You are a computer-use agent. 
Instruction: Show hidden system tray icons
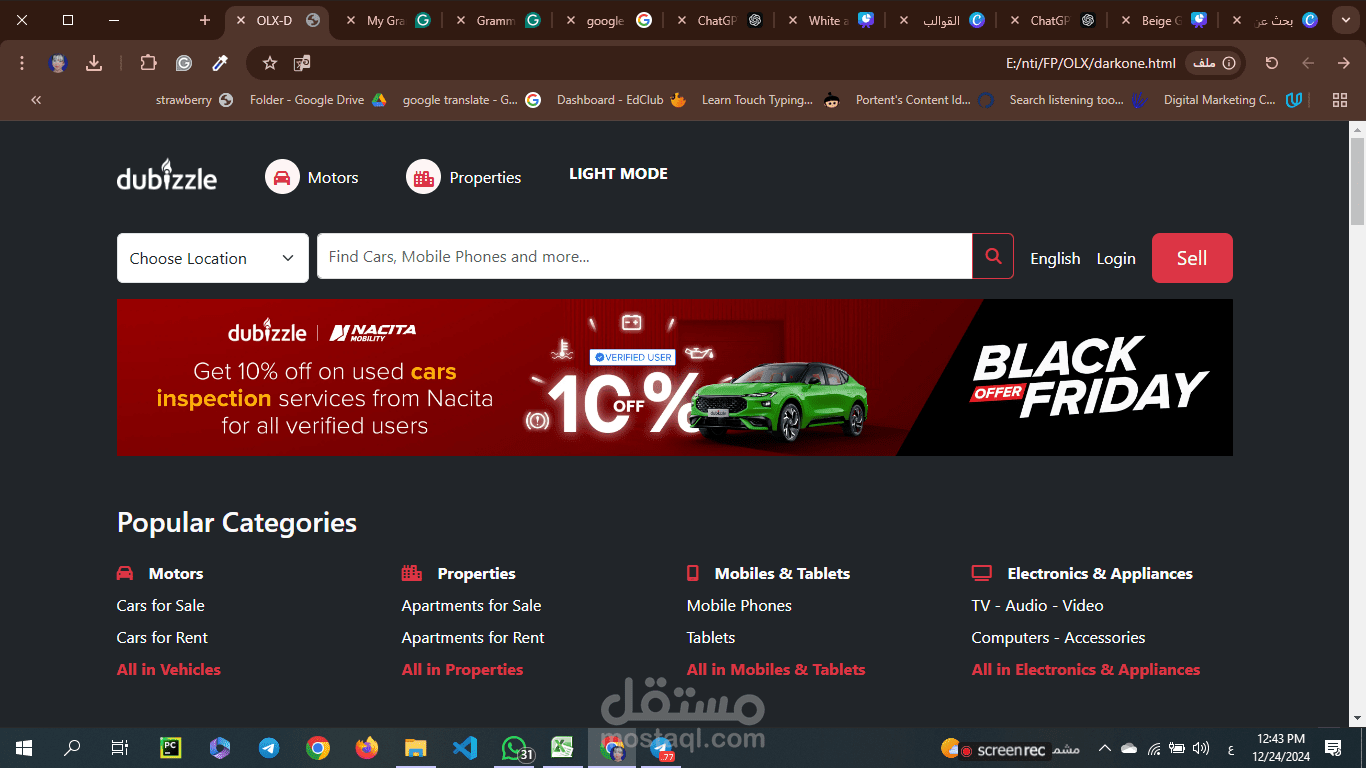1104,748
